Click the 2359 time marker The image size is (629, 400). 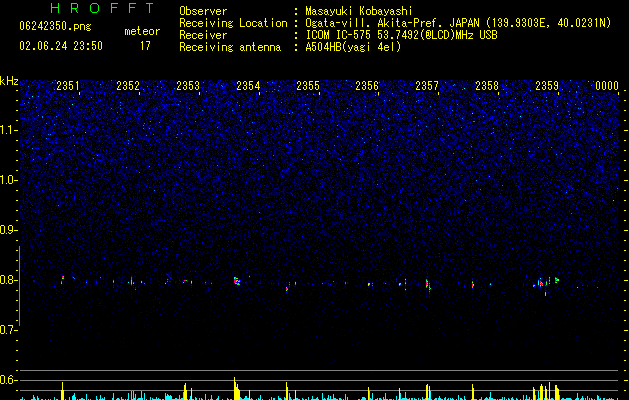[x=547, y=86]
